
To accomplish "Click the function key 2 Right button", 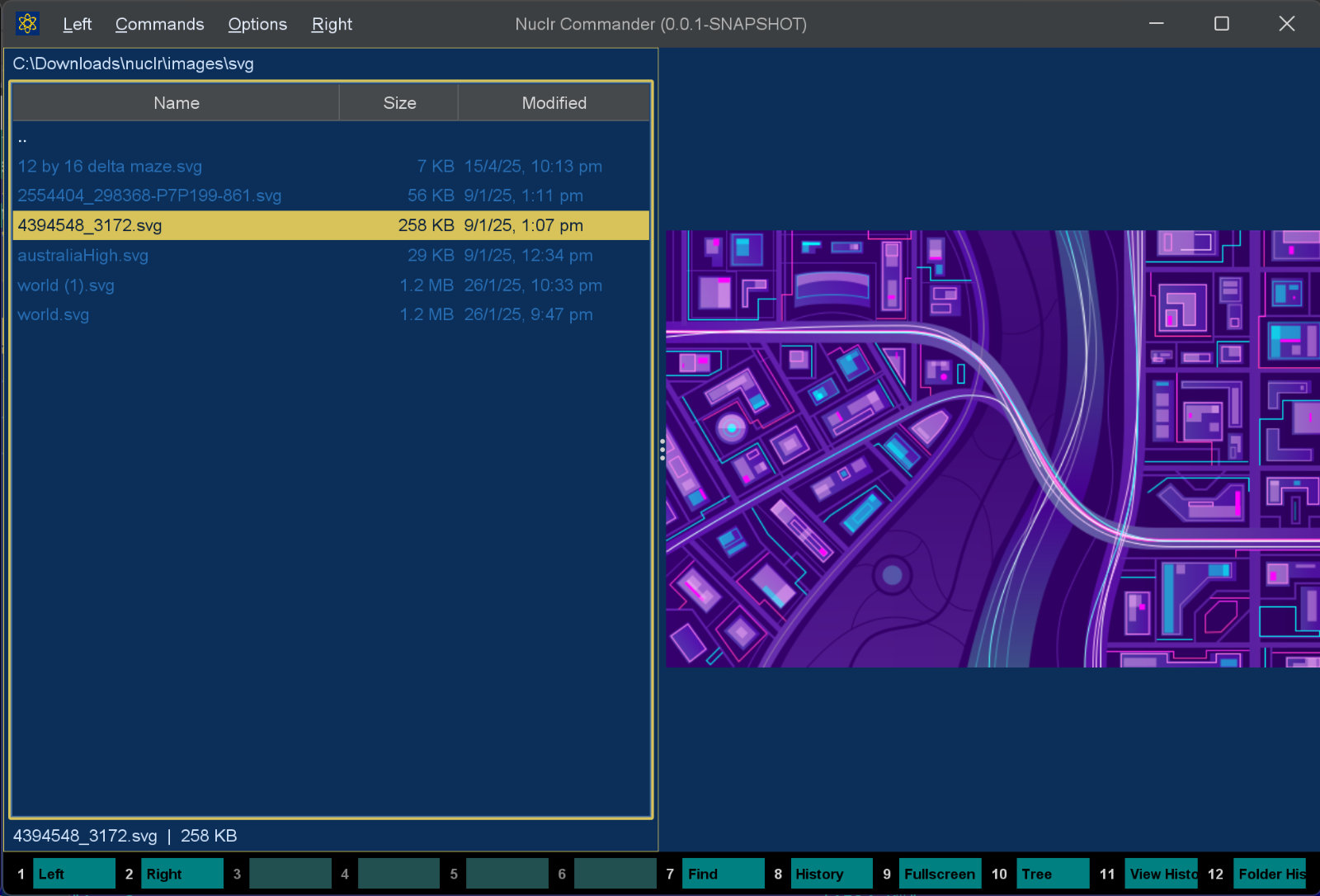I will coord(182,874).
